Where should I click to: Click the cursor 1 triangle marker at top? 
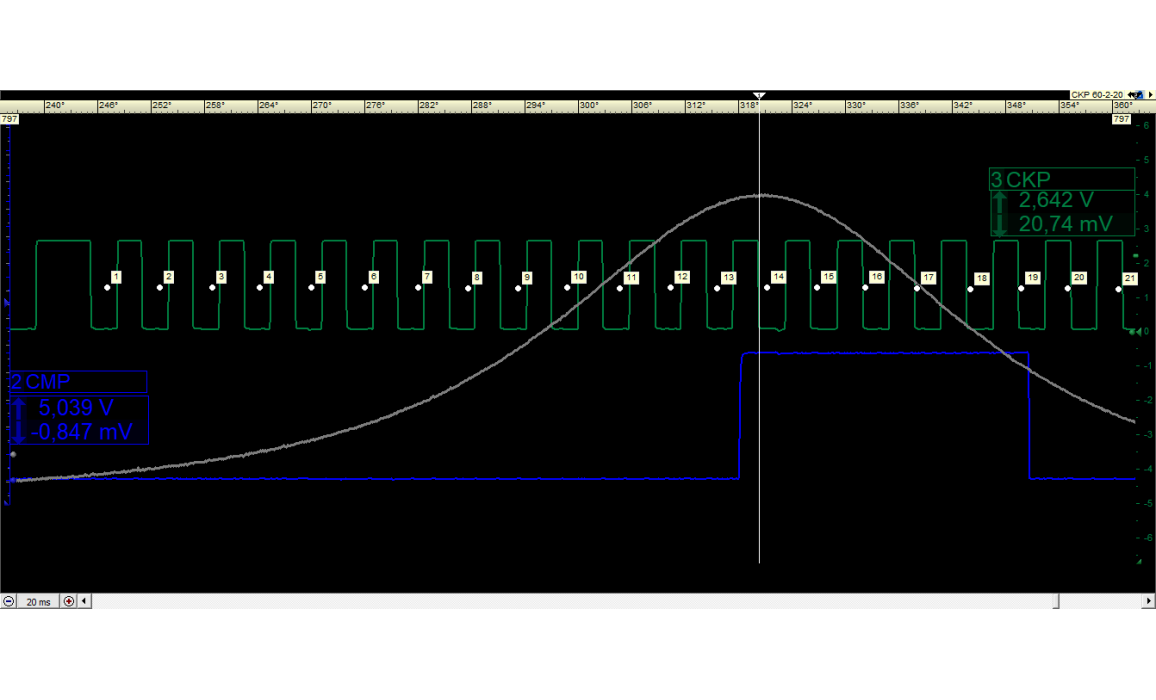click(x=759, y=95)
